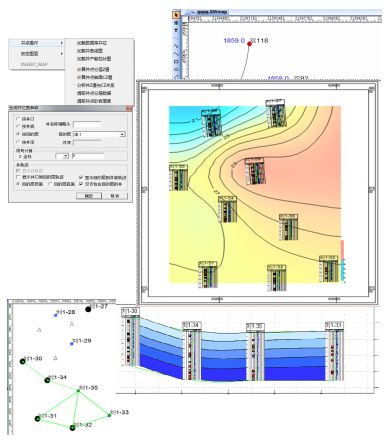Choose the first wavy curve drawing tool
The width and height of the screenshot is (386, 446).
click(x=176, y=46)
